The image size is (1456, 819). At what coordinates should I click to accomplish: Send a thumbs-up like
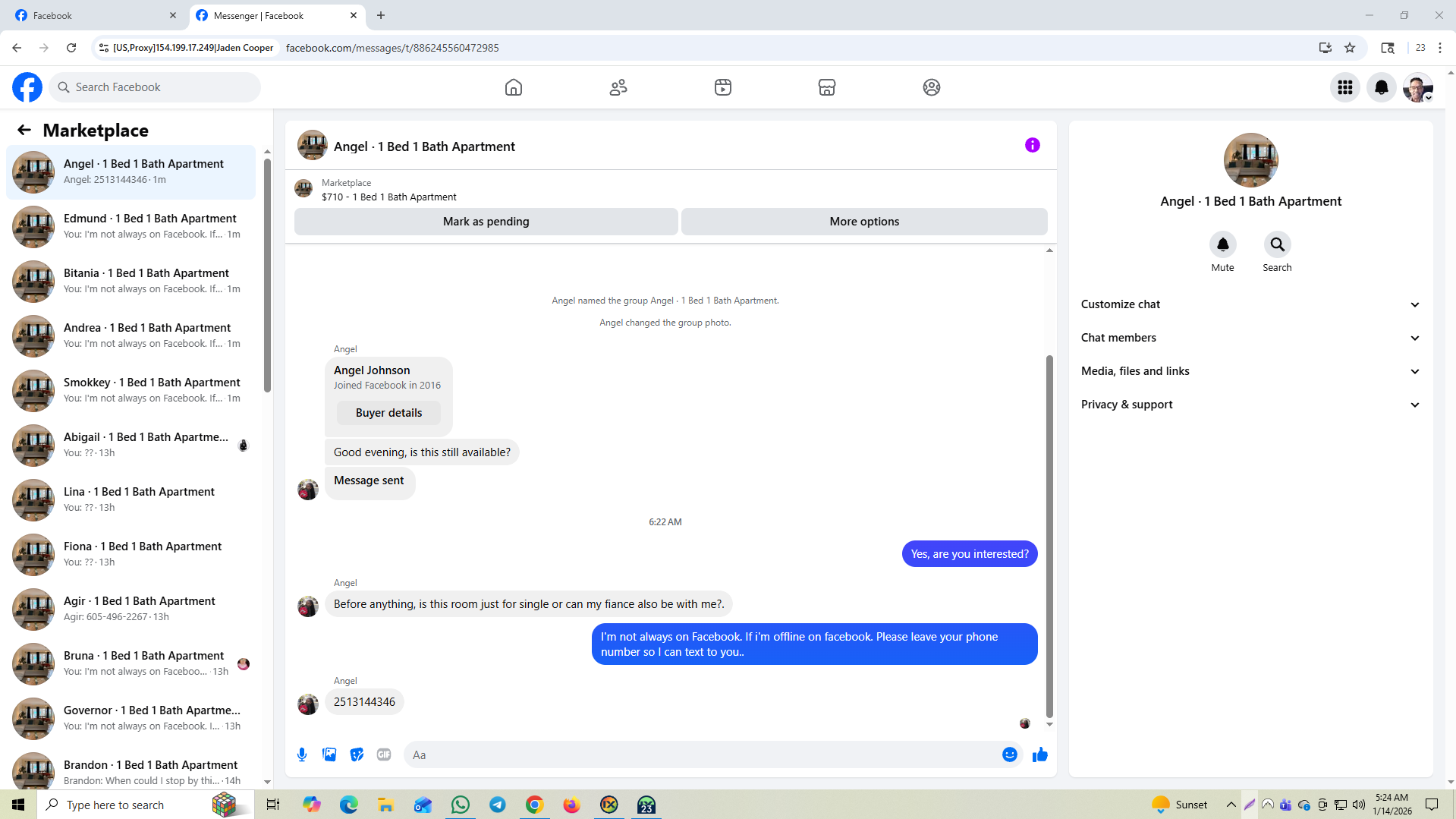[1040, 754]
